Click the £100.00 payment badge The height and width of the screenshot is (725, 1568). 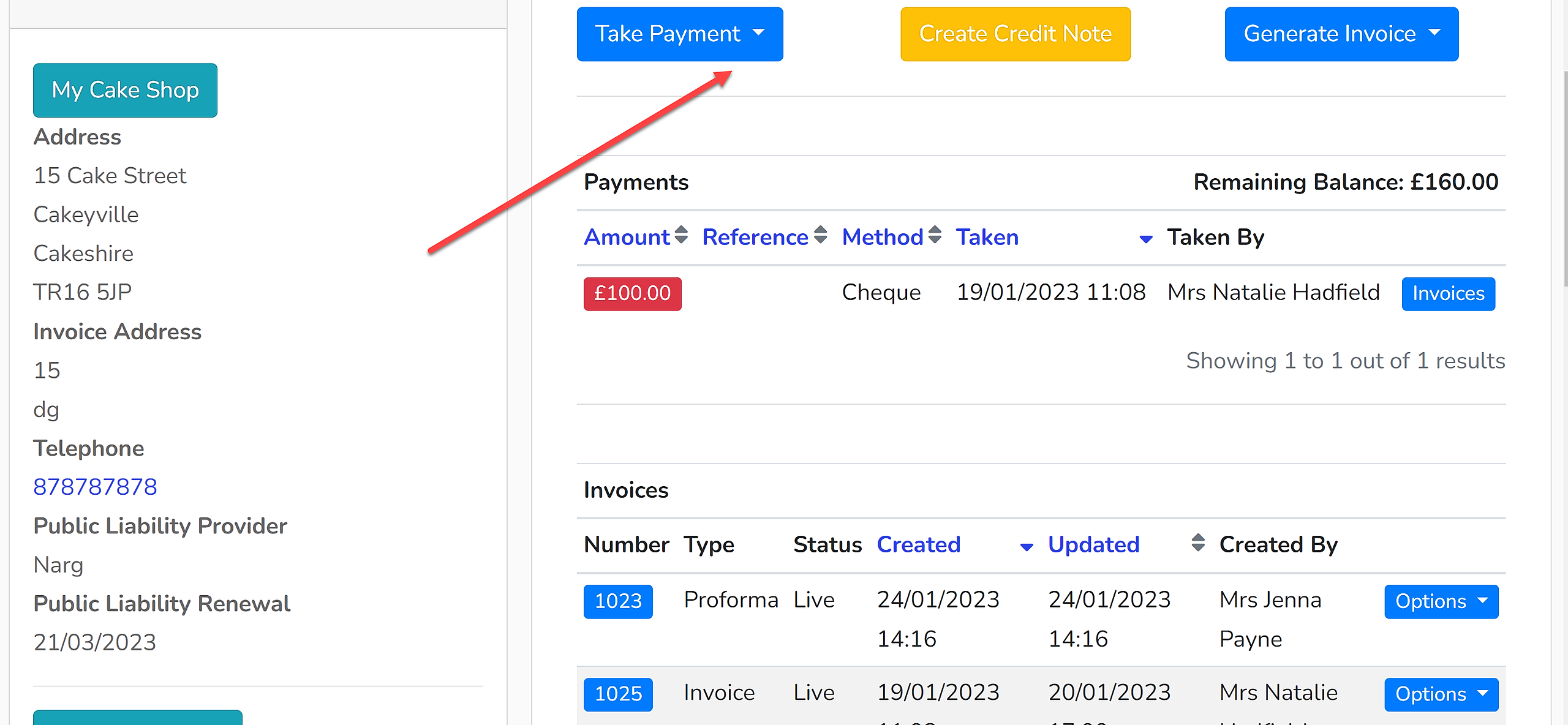pos(632,293)
